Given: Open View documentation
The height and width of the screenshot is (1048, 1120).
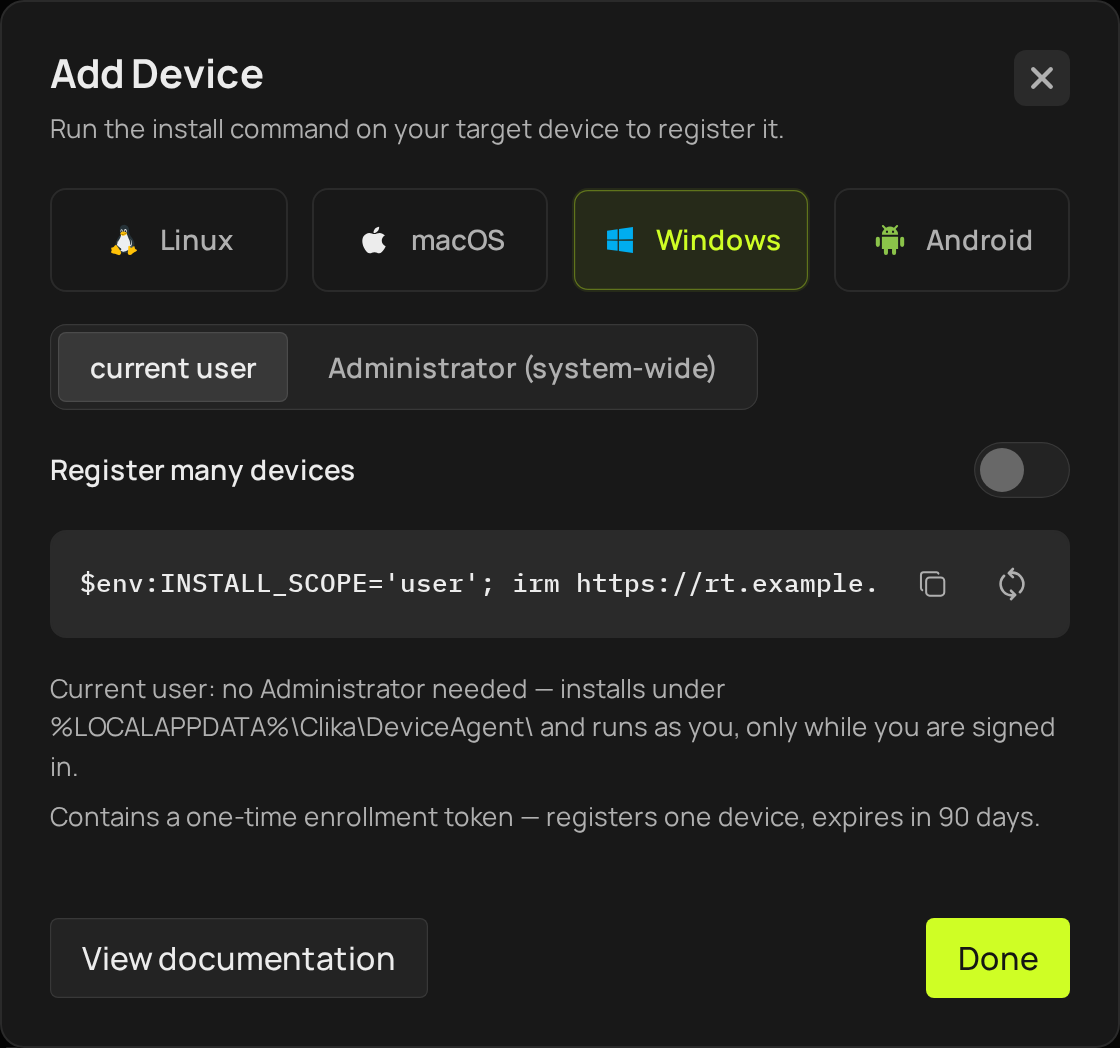Looking at the screenshot, I should tap(239, 958).
